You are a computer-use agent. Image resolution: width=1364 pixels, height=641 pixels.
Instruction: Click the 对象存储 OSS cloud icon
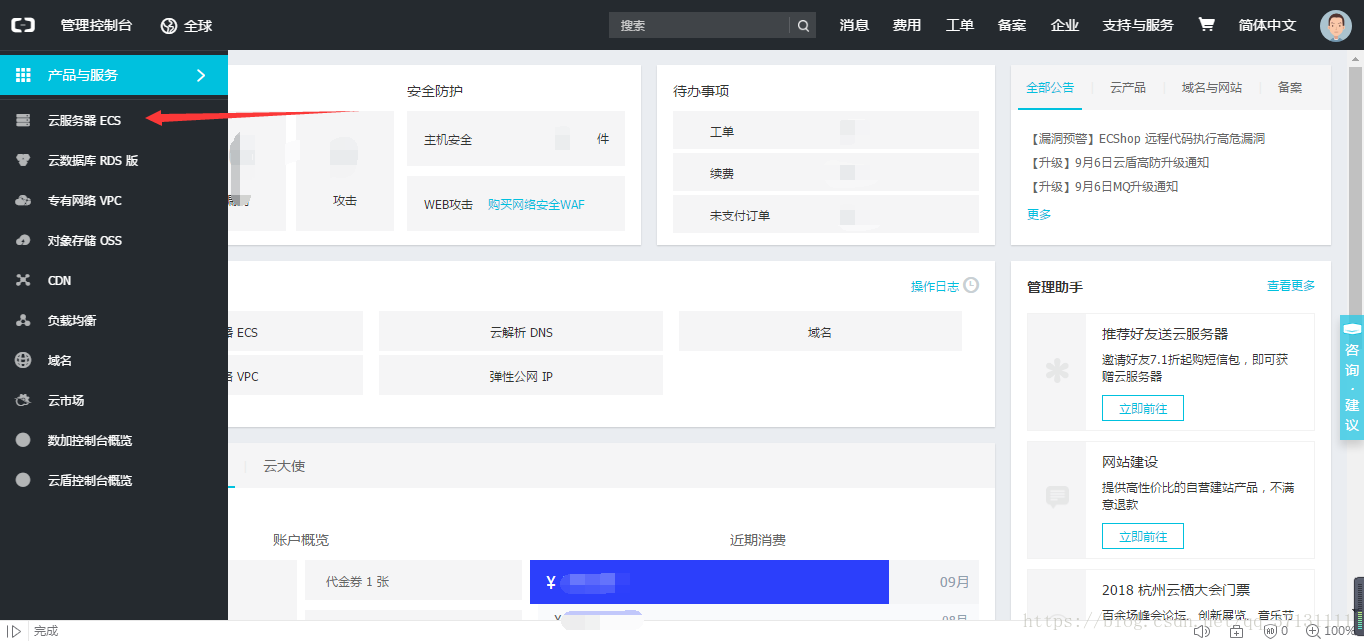pos(23,240)
